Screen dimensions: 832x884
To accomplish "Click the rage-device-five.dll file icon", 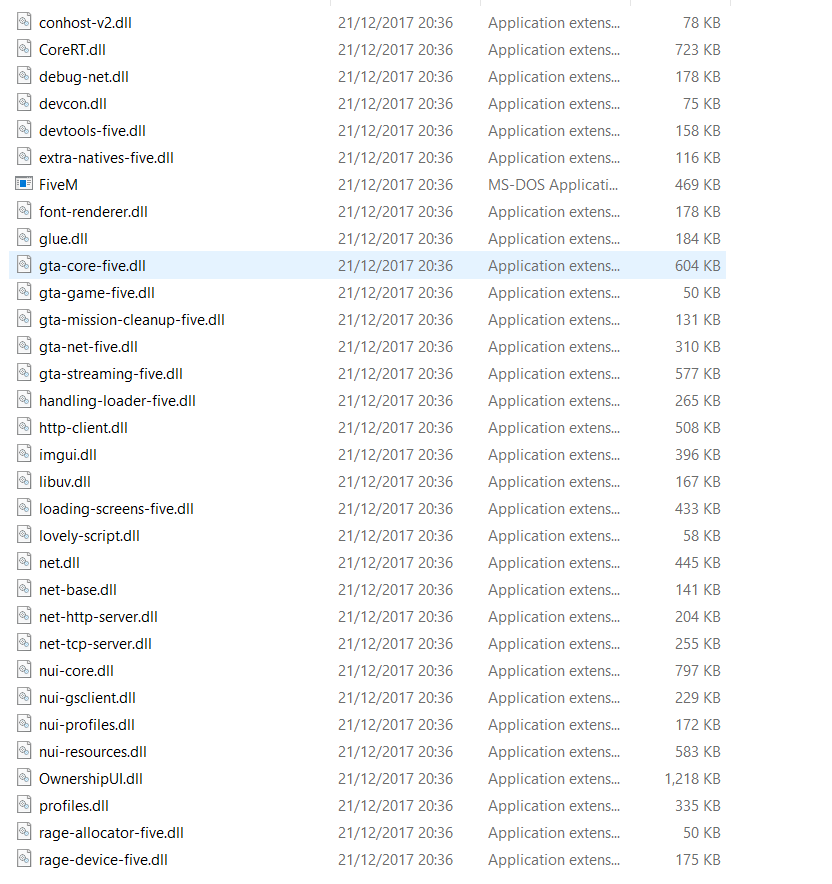I will point(24,860).
